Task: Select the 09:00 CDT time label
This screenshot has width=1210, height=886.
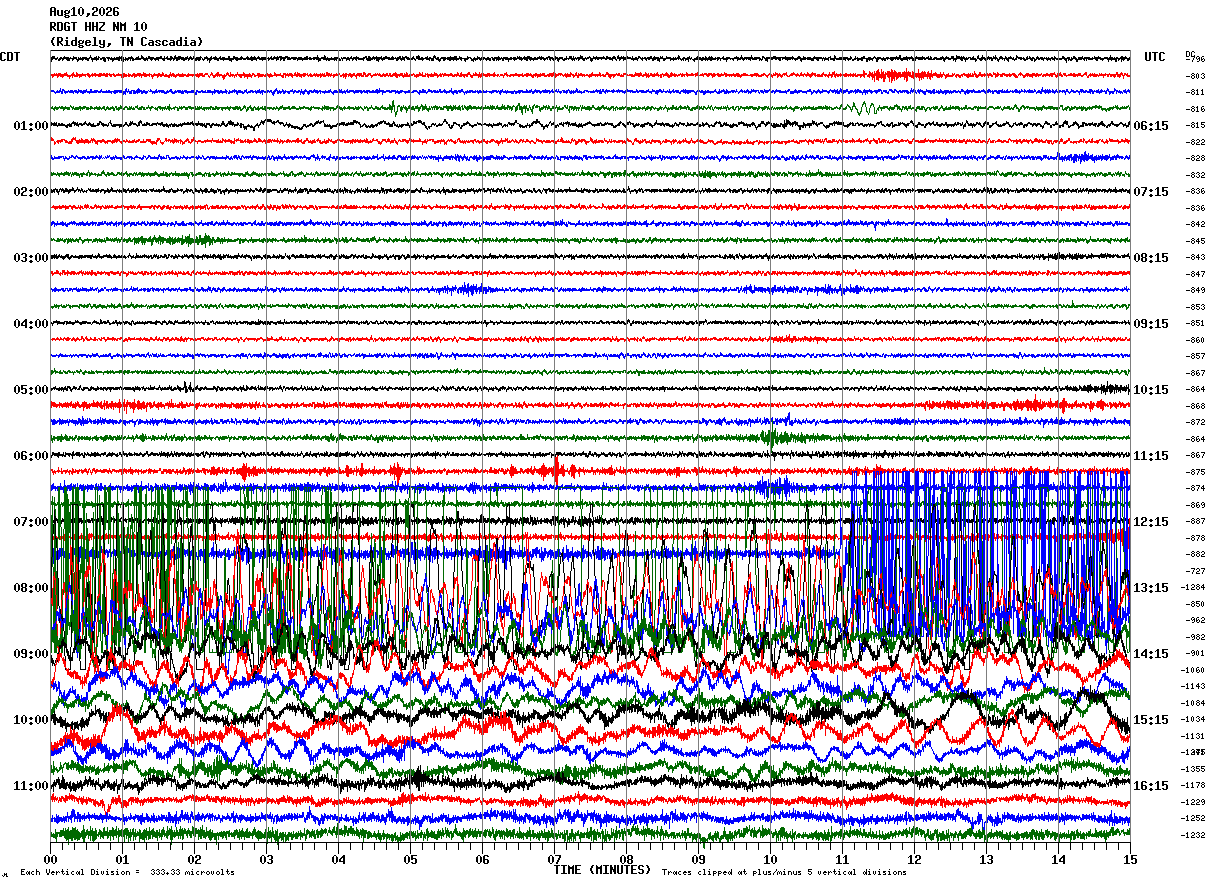Action: click(31, 654)
